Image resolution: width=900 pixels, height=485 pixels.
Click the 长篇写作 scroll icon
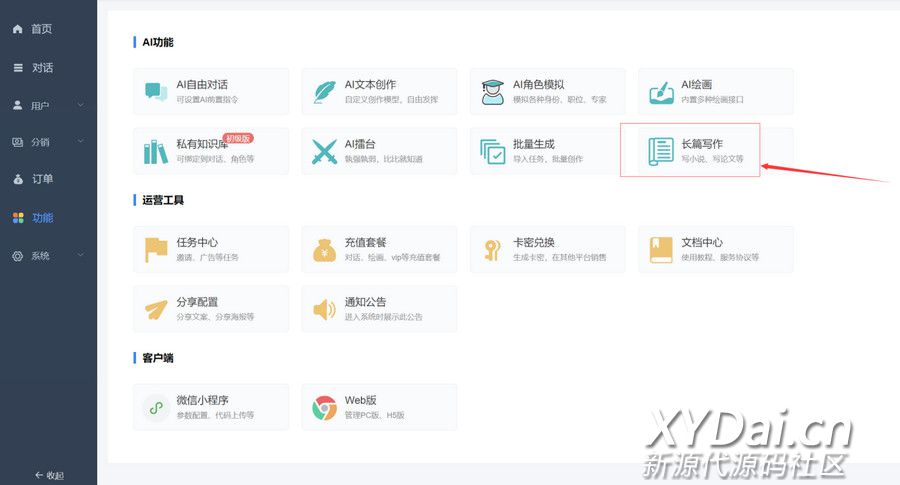pos(660,151)
